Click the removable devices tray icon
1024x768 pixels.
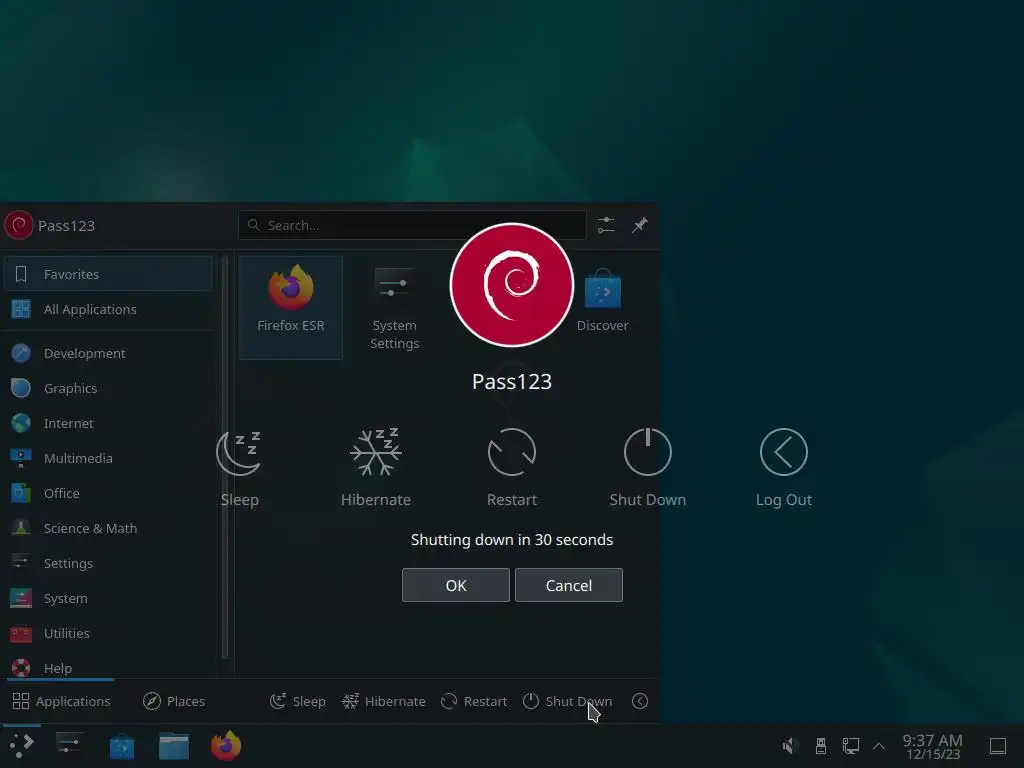821,745
